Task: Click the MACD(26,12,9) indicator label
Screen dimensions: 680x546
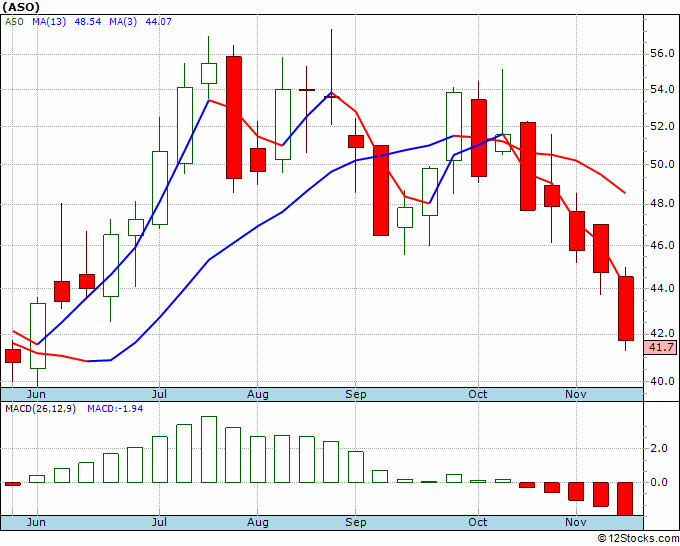Action: [x=40, y=409]
